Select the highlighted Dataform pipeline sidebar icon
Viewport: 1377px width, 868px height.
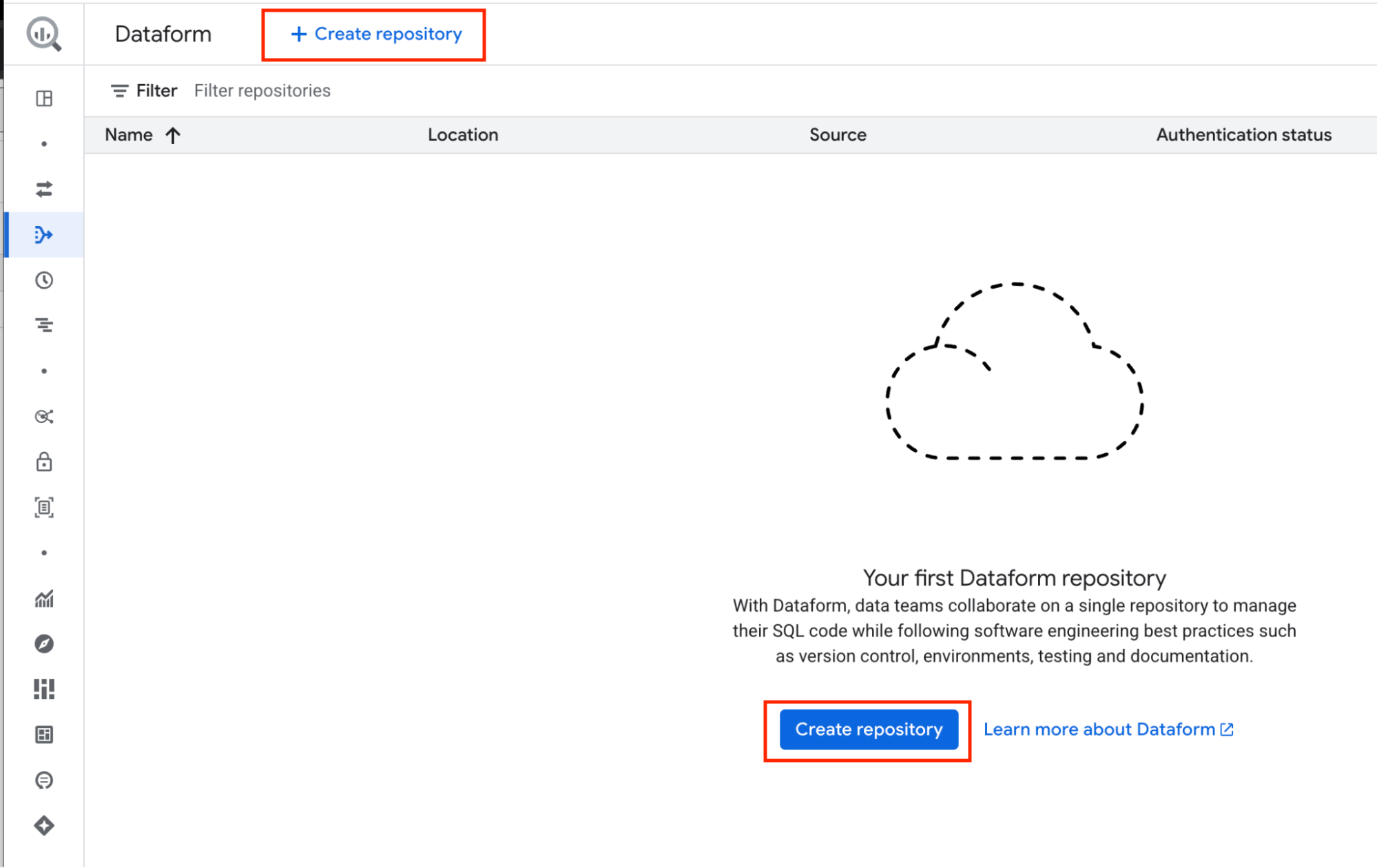44,235
